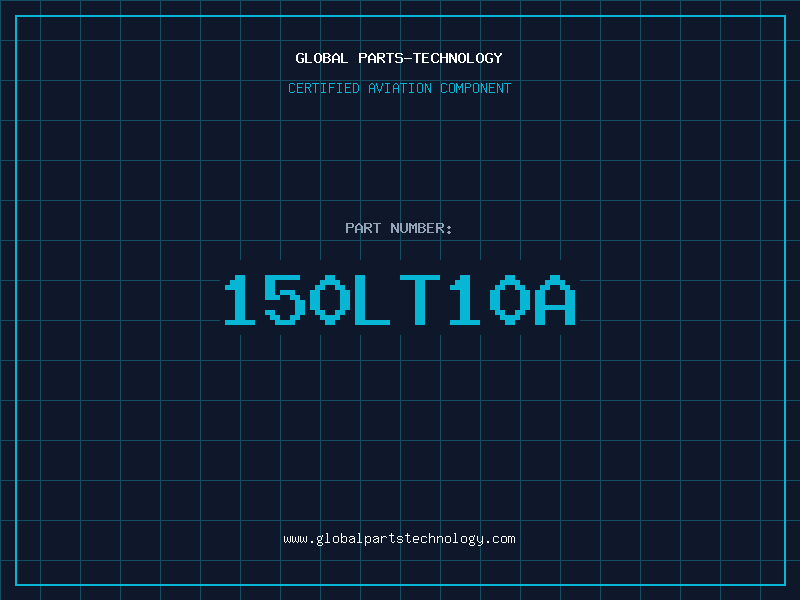
Task: Click the word PART in the label
Action: tap(363, 228)
